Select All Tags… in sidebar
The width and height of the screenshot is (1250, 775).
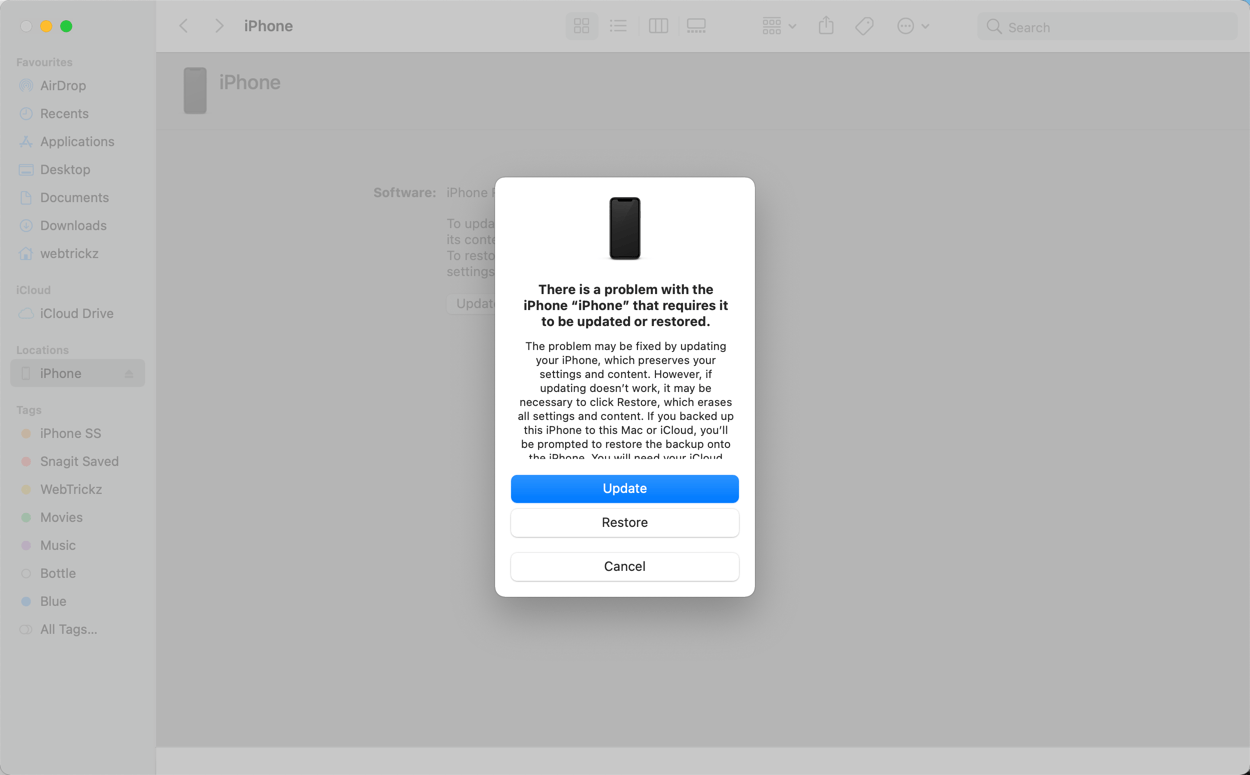68,630
